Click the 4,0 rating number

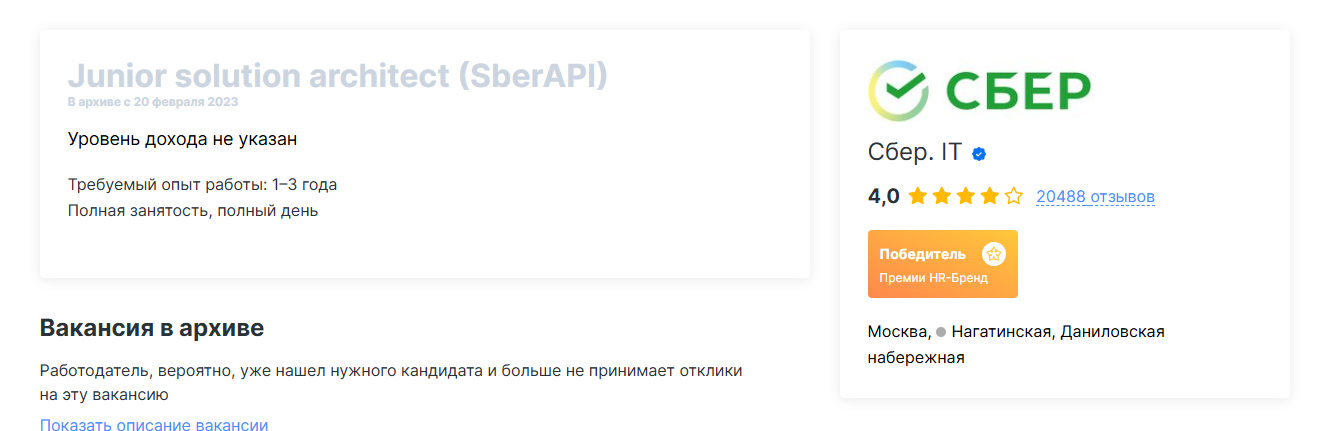884,197
